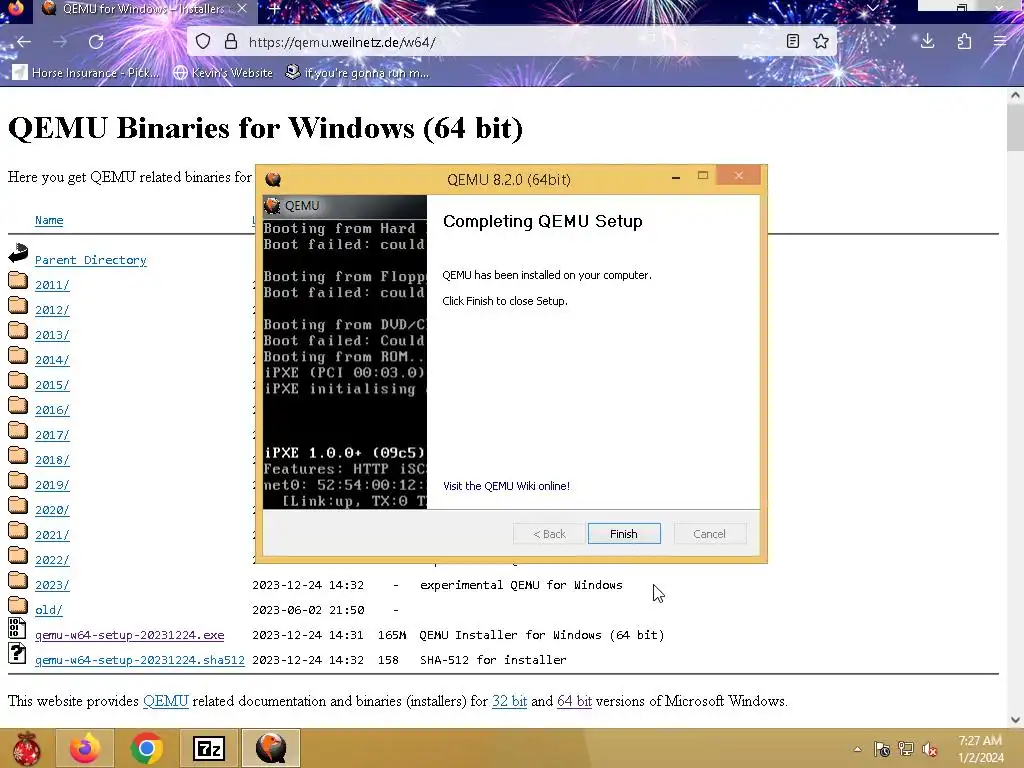Click the folder icon beside old/

(x=18, y=605)
